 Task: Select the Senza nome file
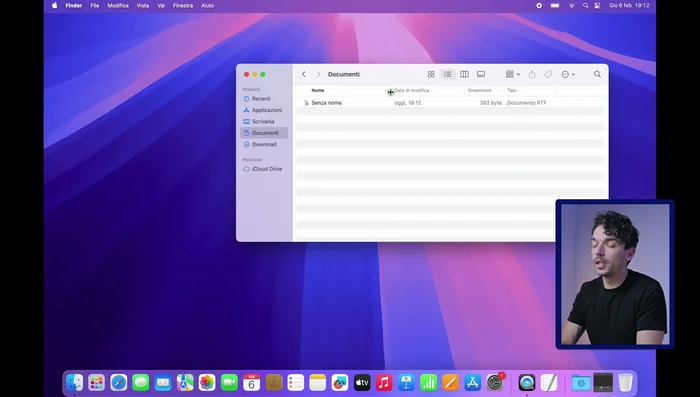(326, 103)
